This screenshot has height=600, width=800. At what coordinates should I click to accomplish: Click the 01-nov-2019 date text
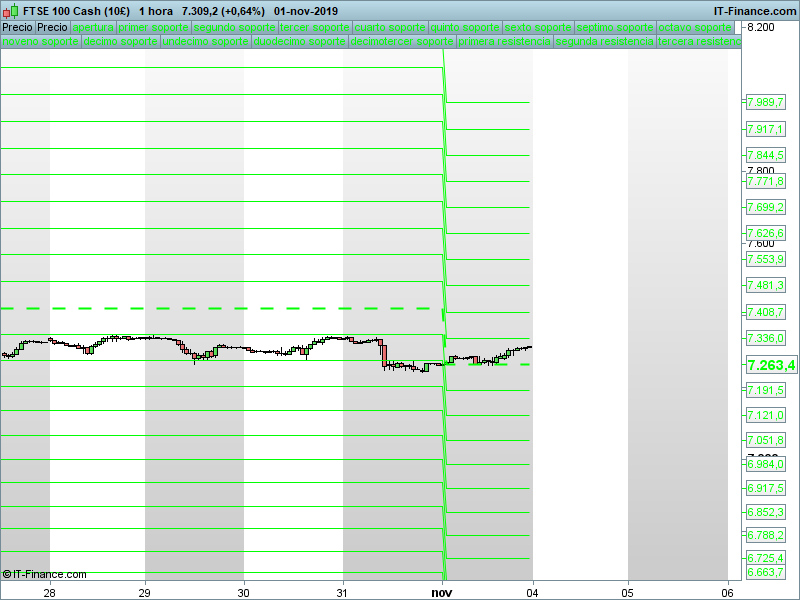point(306,11)
